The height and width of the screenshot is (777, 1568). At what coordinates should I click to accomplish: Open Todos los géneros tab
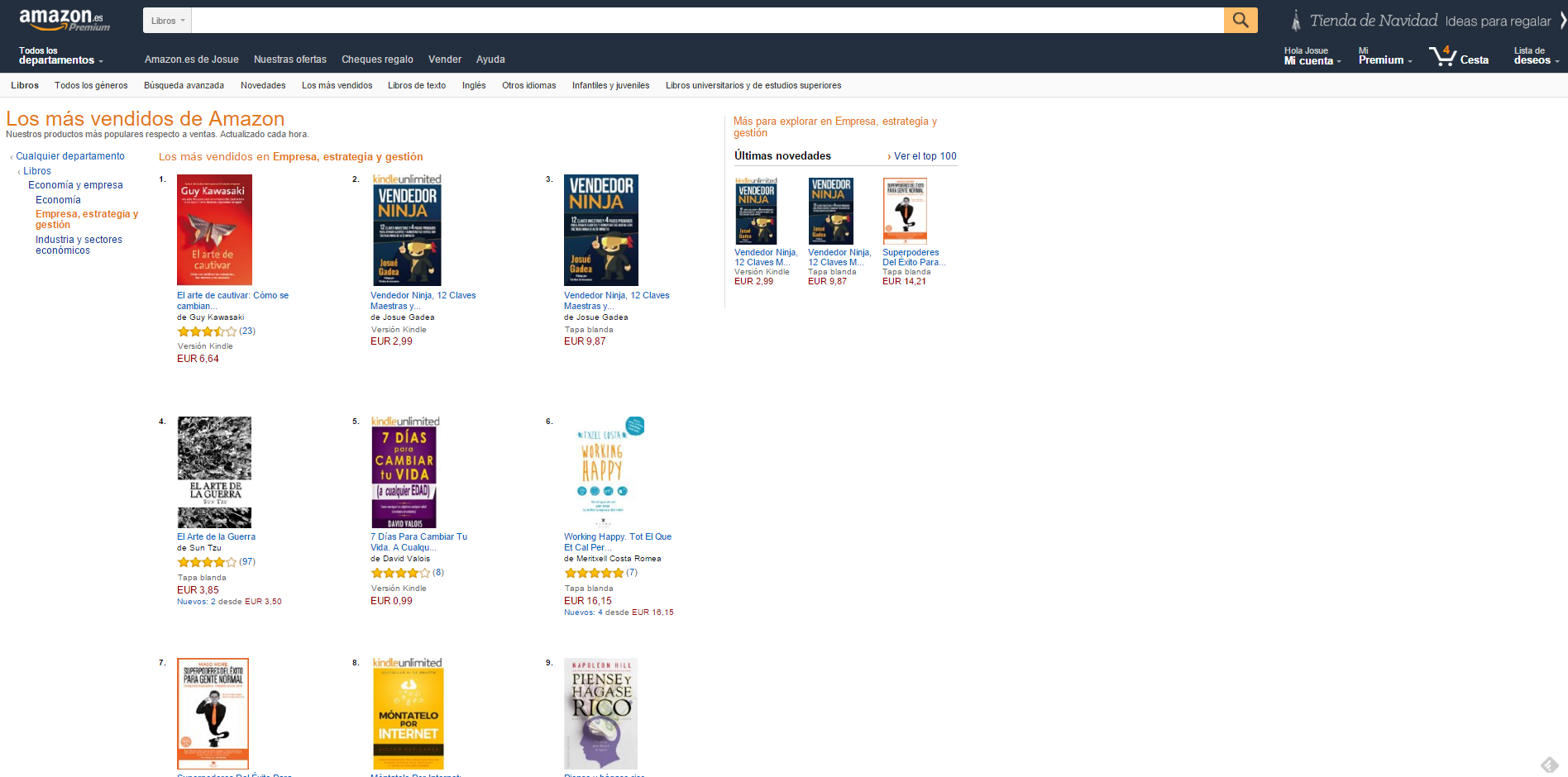coord(91,85)
